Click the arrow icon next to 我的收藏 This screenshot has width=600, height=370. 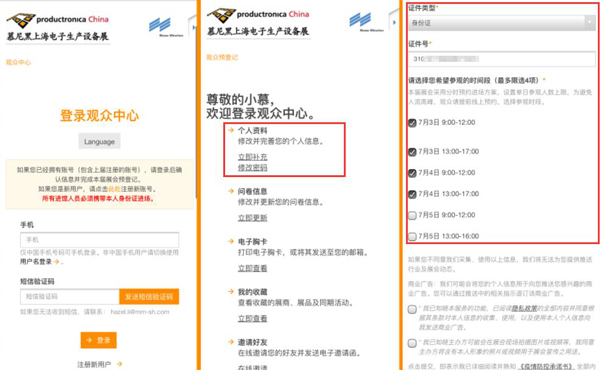click(x=231, y=292)
